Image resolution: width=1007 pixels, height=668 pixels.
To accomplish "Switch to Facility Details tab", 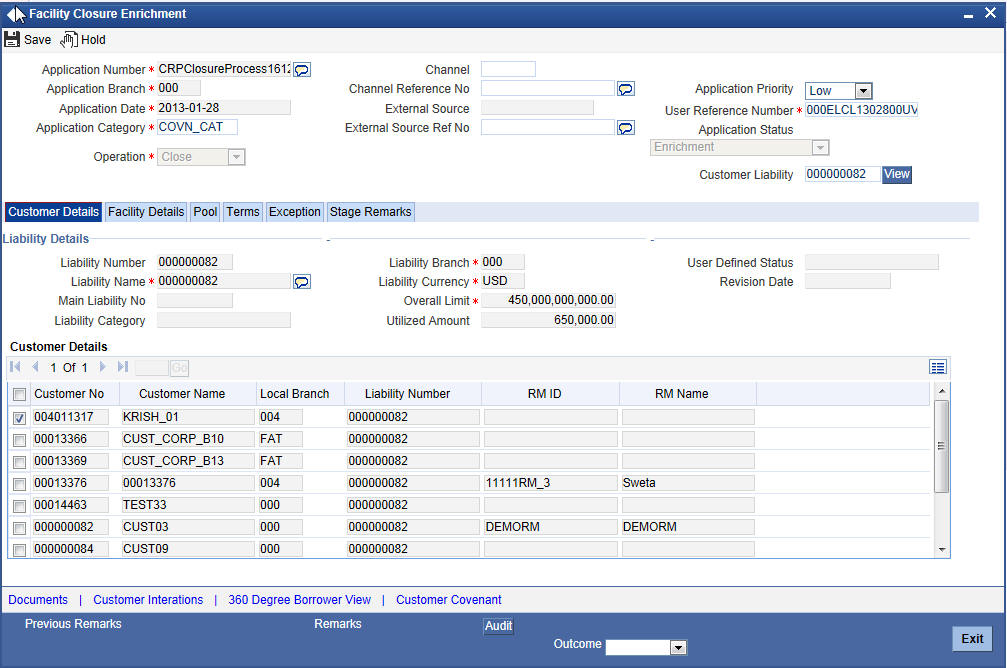I will [x=146, y=212].
